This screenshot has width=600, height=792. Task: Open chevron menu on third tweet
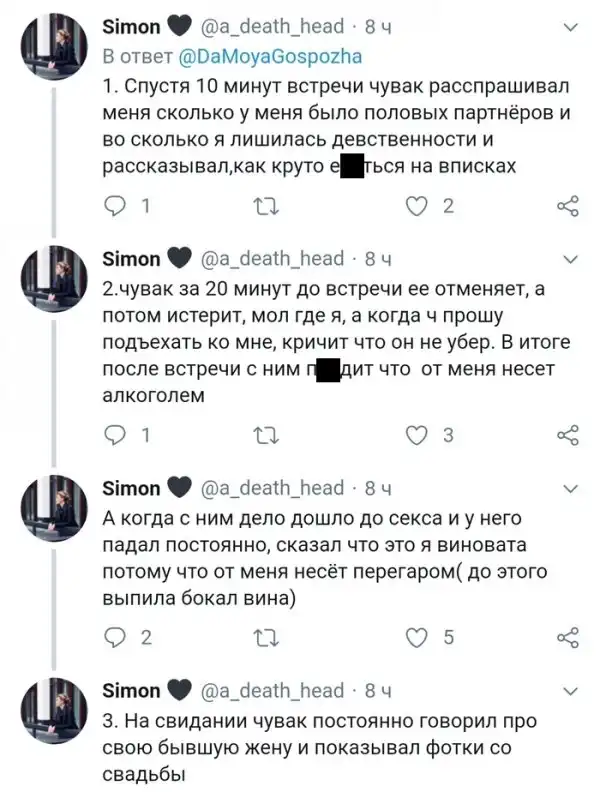pos(571,488)
